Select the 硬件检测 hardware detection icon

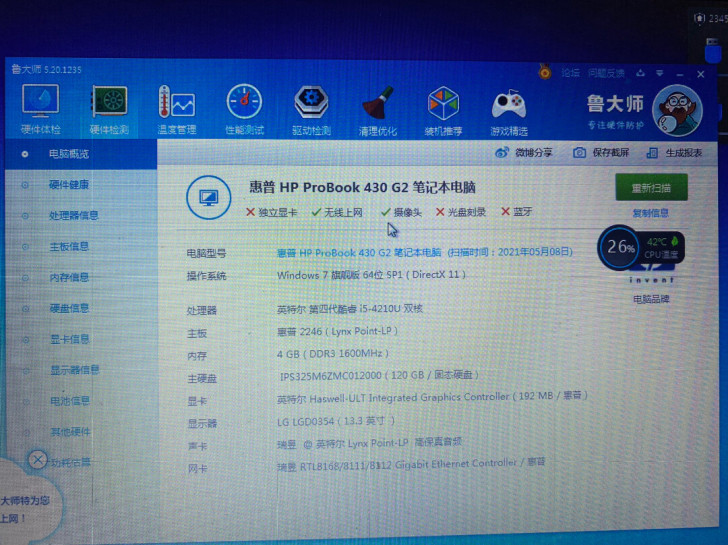tap(109, 110)
